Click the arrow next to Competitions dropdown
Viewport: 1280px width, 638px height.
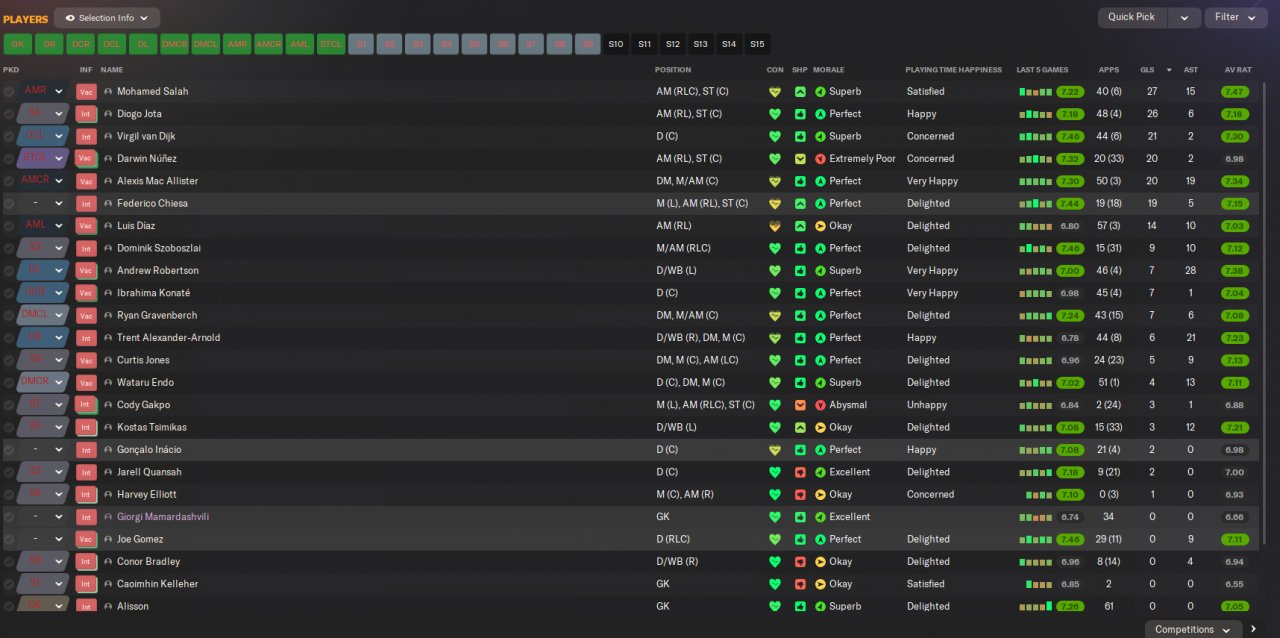(x=1254, y=629)
